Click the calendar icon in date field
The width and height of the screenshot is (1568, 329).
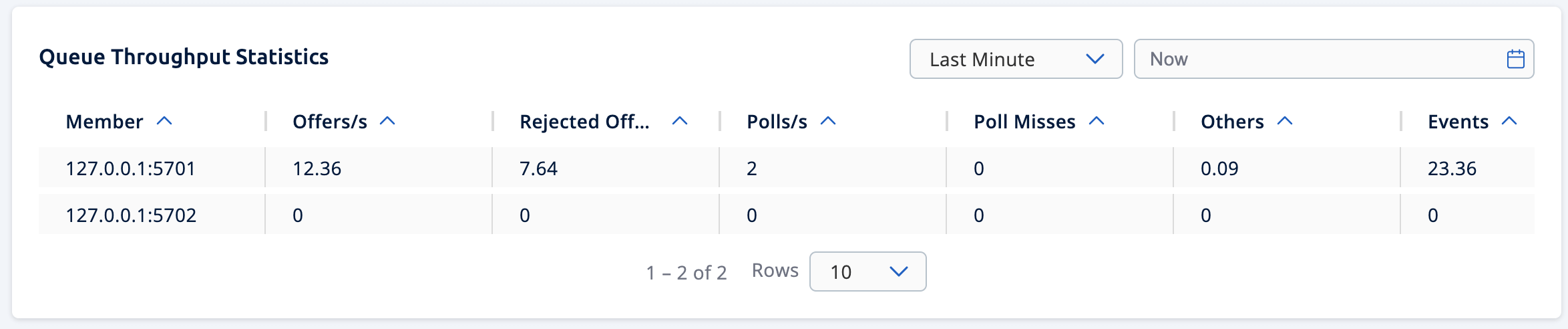pos(1515,60)
